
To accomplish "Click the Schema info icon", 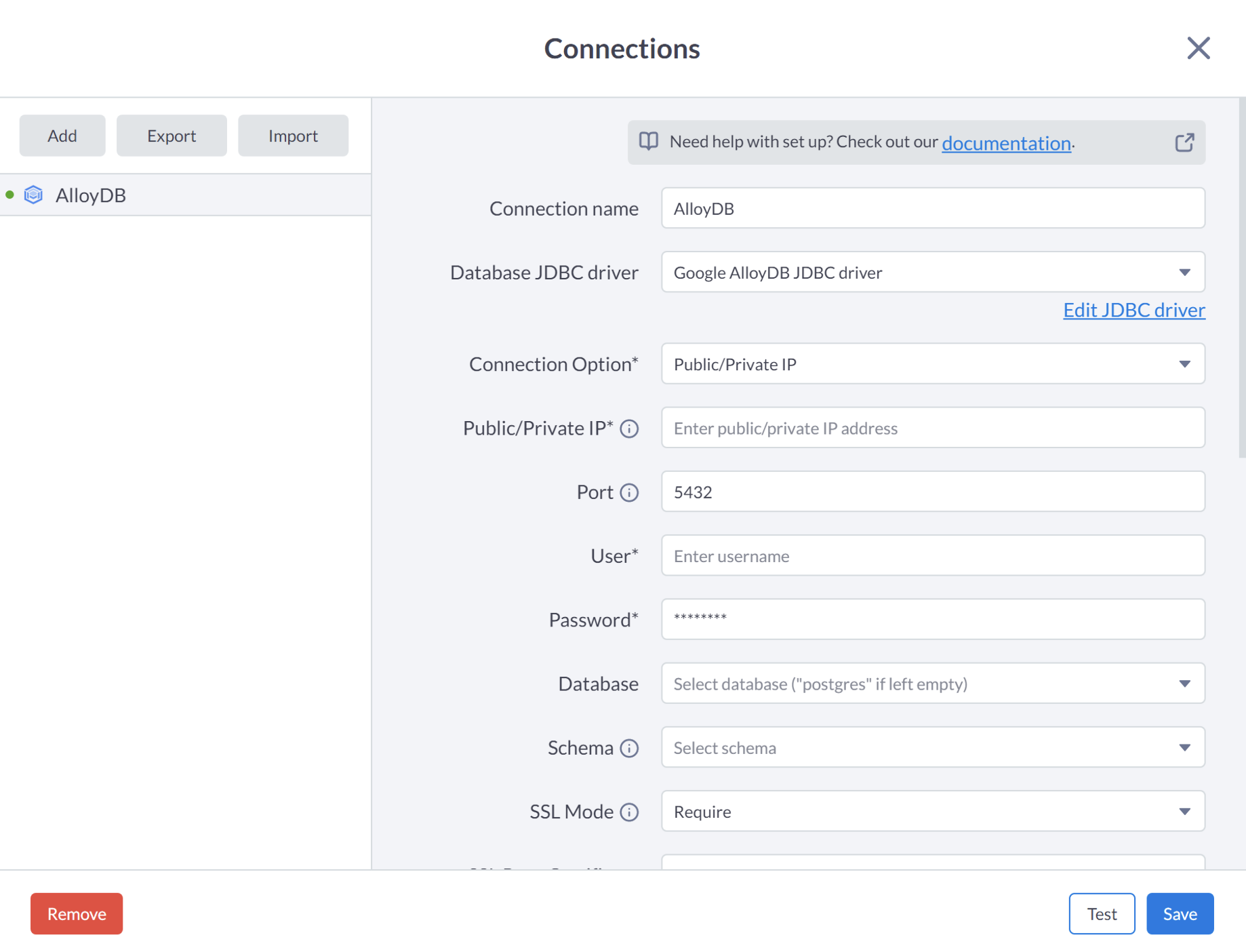I will 629,748.
